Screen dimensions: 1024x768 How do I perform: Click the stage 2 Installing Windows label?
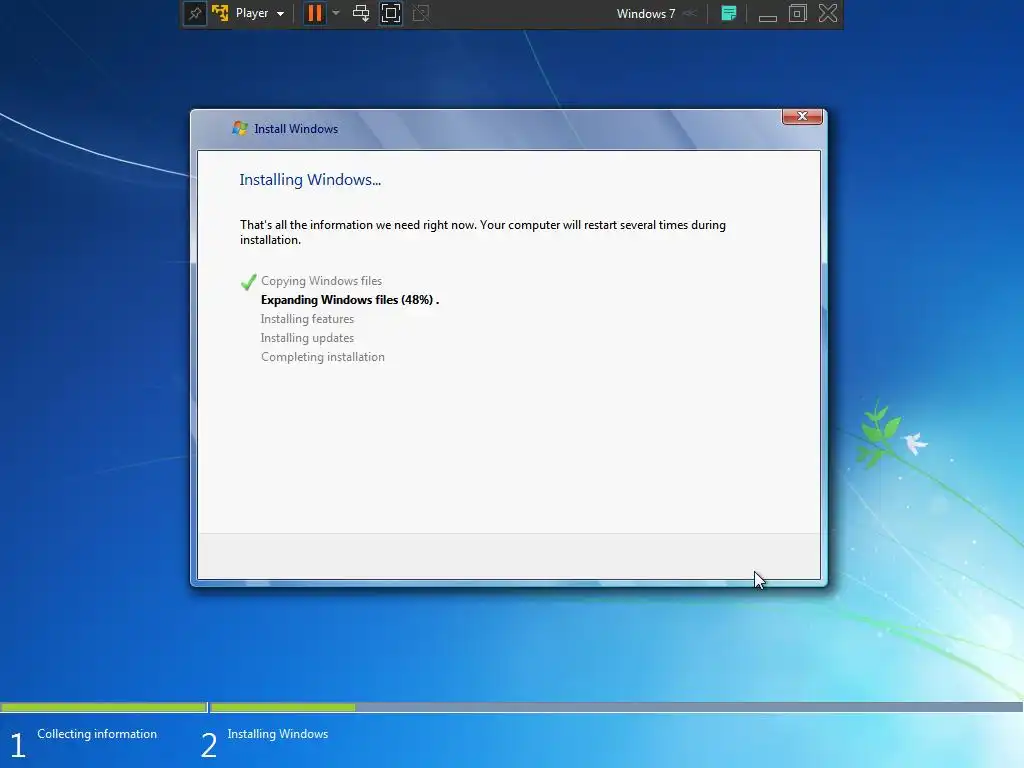click(x=278, y=734)
